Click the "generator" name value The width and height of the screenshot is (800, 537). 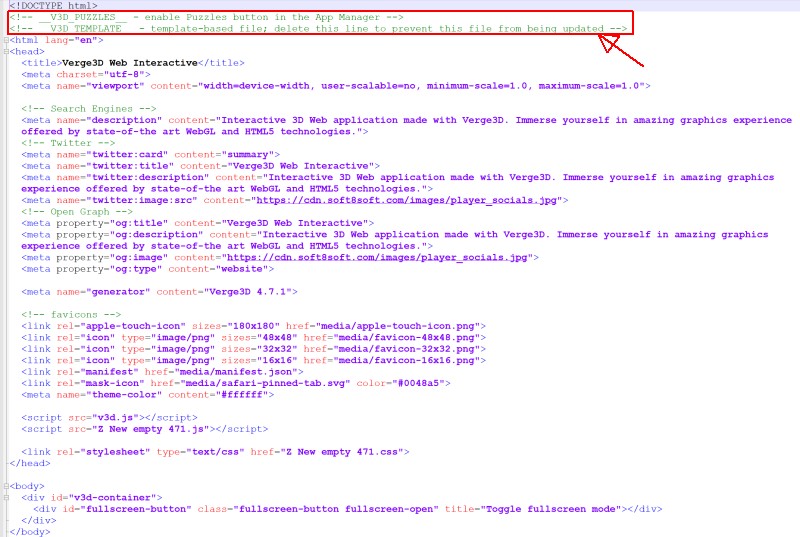pos(118,292)
